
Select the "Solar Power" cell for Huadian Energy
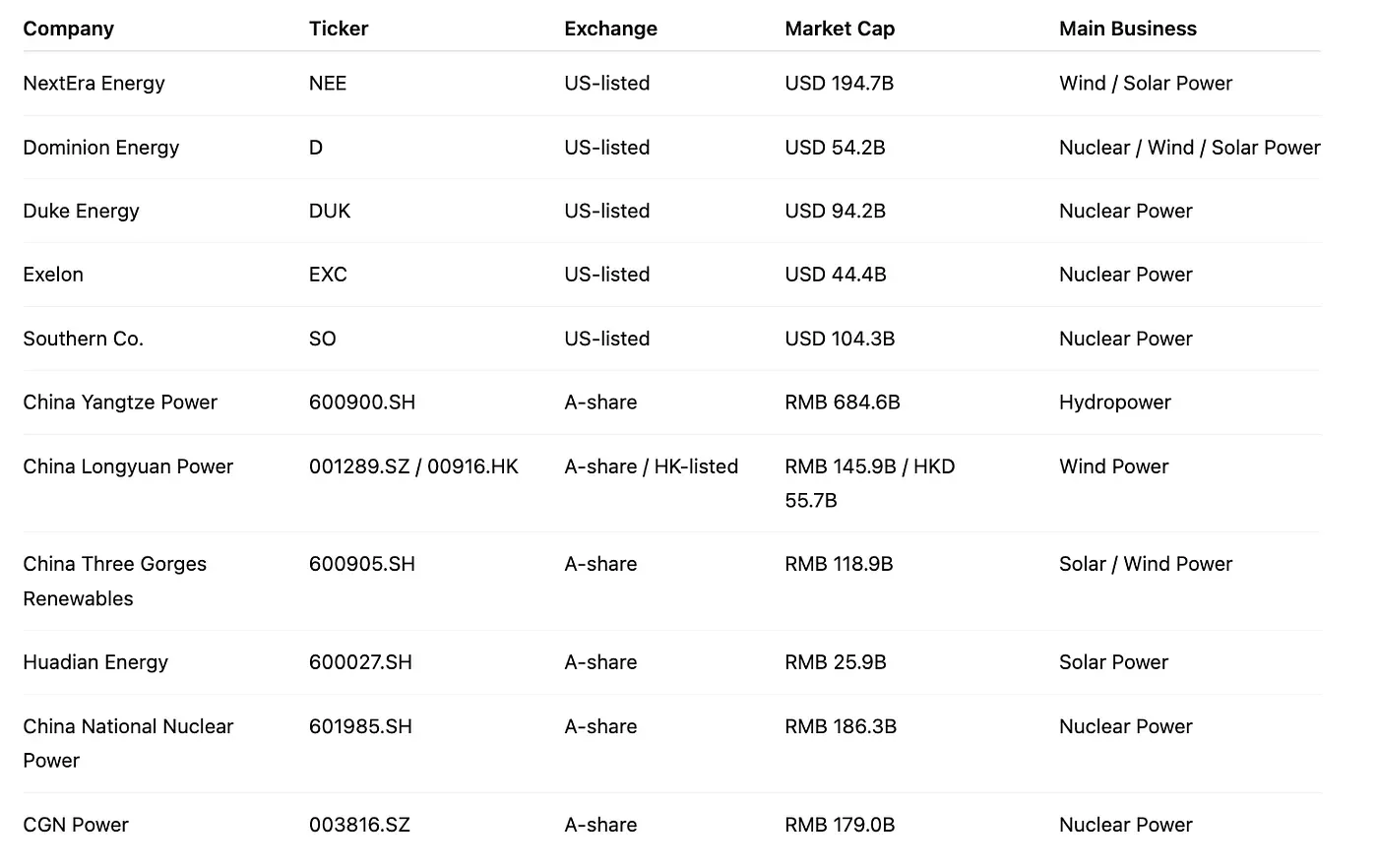point(1114,662)
